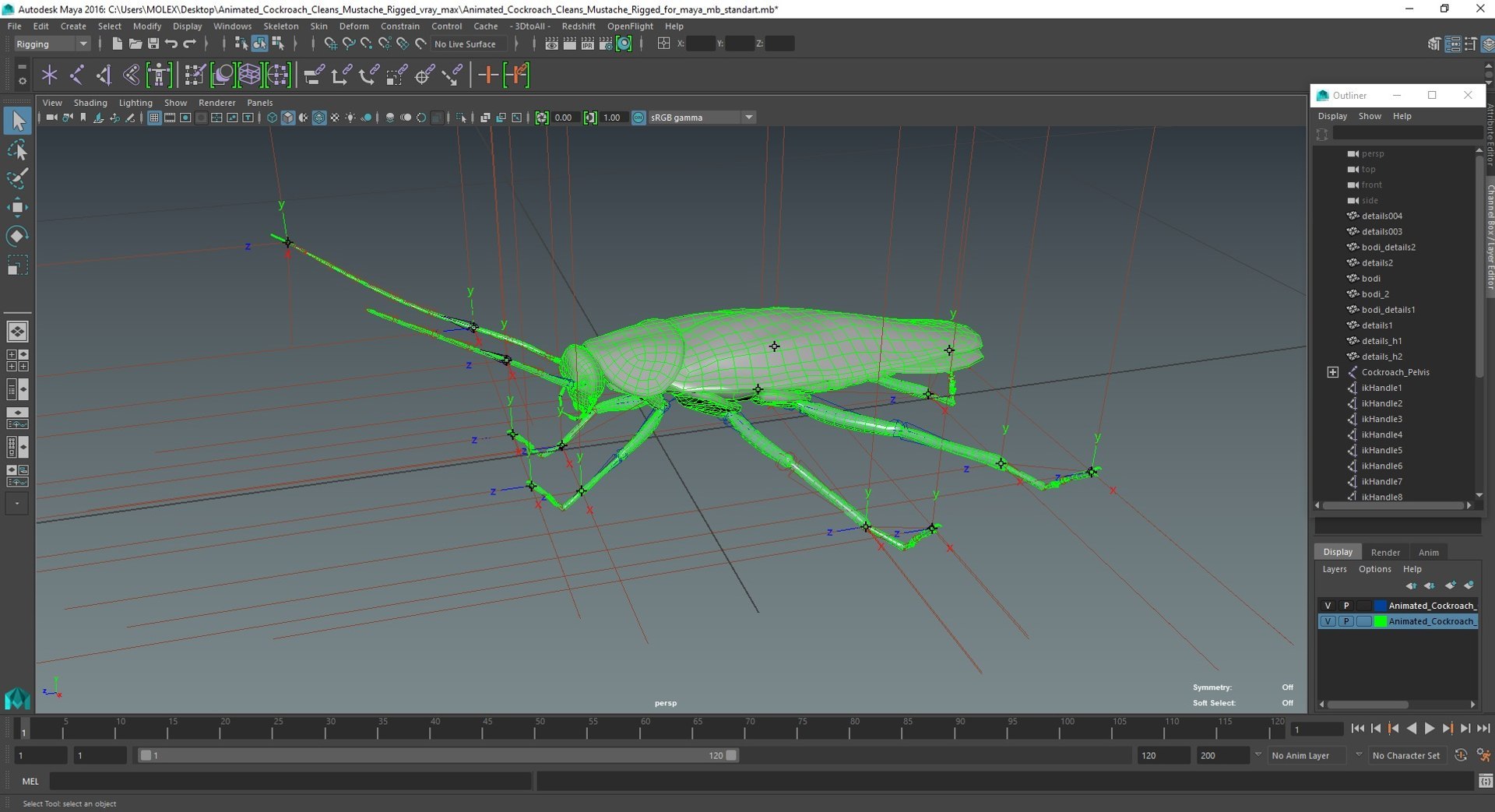Click the green layer color swatch
1495x812 pixels.
(1381, 621)
